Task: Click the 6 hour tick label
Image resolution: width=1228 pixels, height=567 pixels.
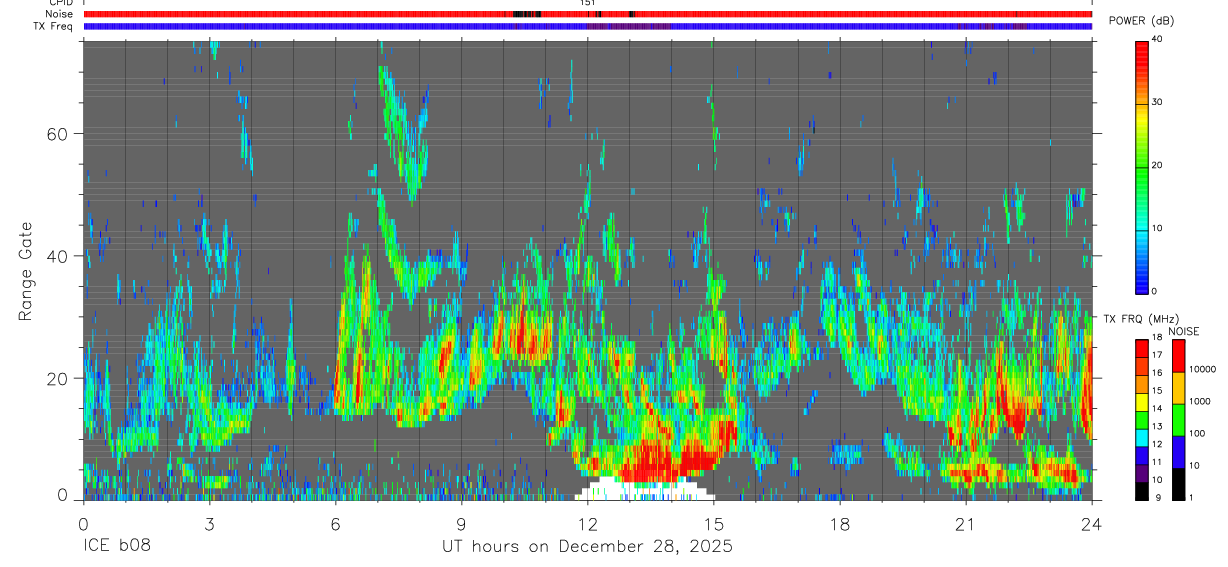Action: pyautogui.click(x=335, y=523)
